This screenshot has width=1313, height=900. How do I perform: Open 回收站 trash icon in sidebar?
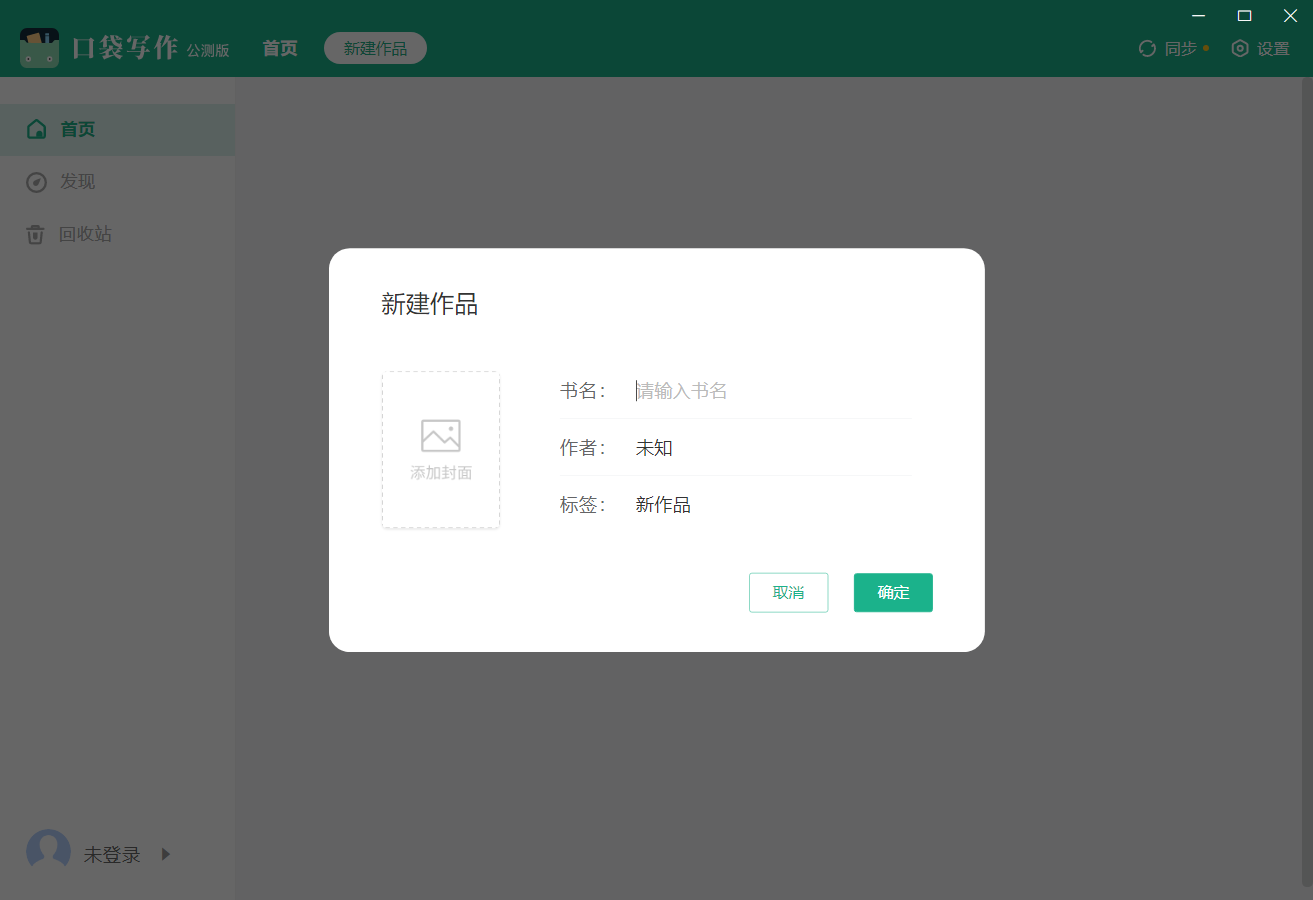click(x=36, y=235)
